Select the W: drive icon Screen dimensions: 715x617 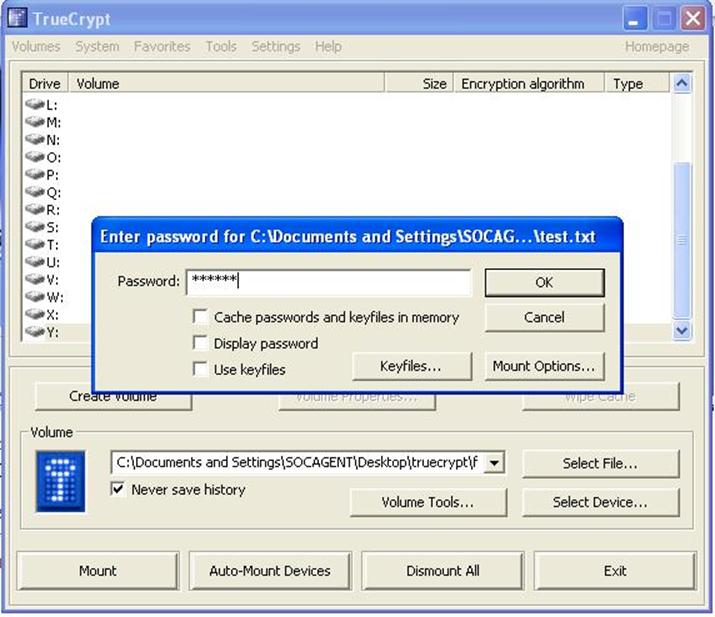point(35,296)
